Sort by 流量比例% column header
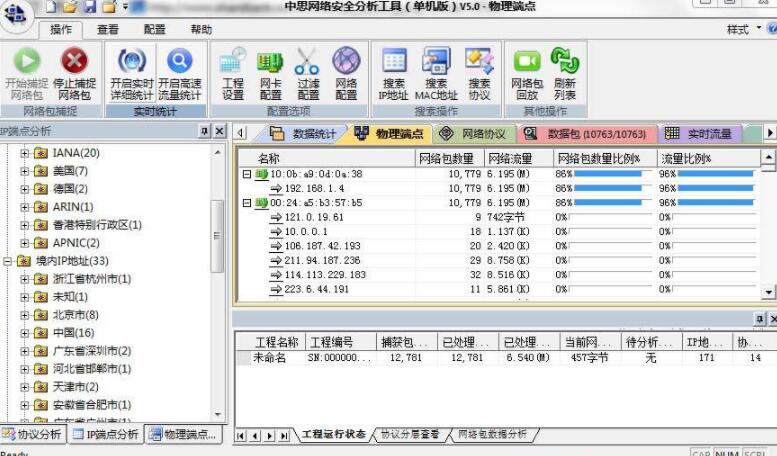The width and height of the screenshot is (777, 456). coord(708,159)
